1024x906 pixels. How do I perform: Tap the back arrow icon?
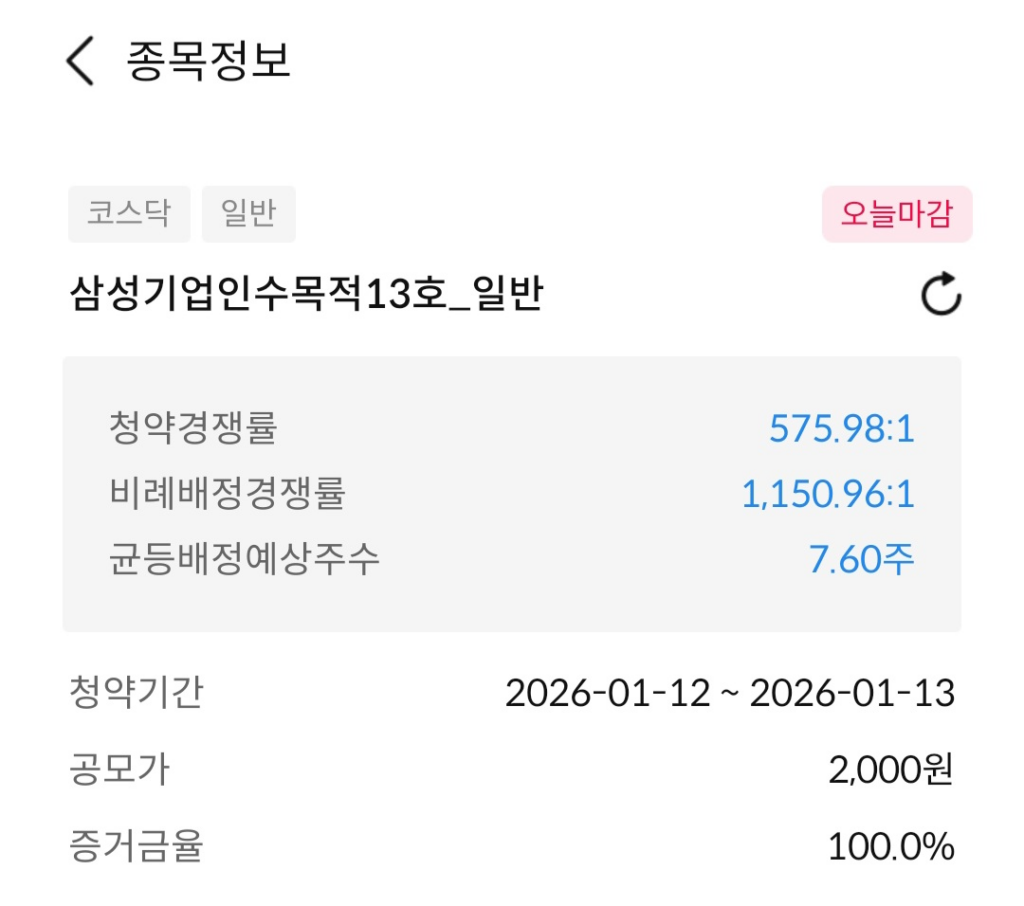click(x=80, y=61)
